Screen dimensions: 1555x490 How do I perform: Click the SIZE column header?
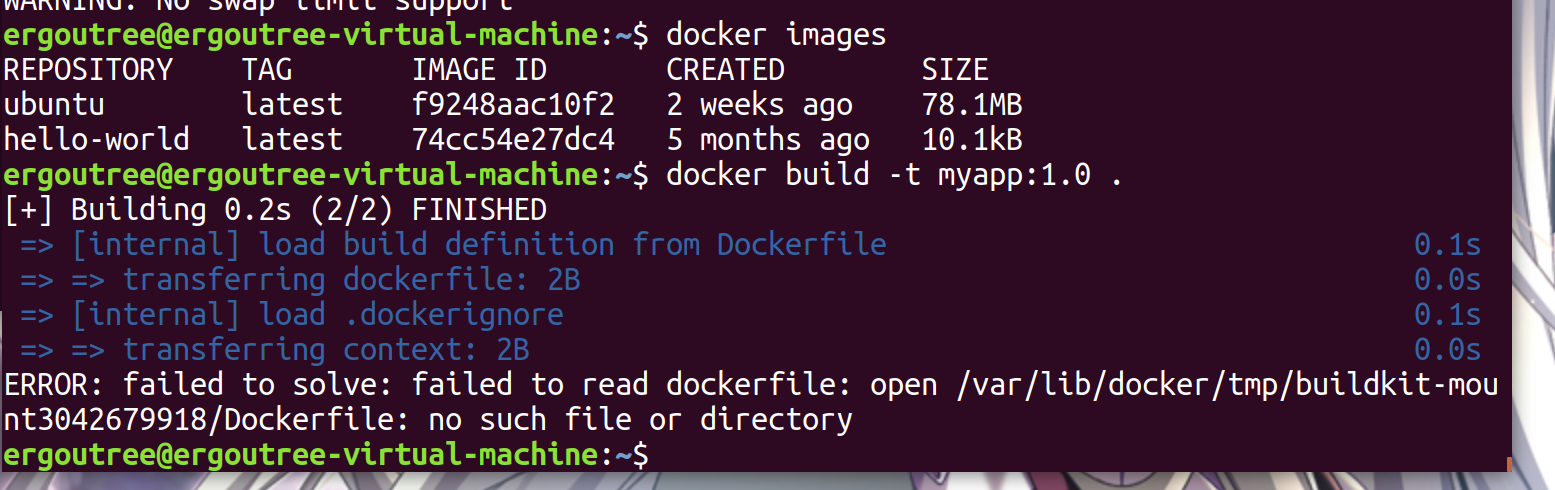coord(954,70)
